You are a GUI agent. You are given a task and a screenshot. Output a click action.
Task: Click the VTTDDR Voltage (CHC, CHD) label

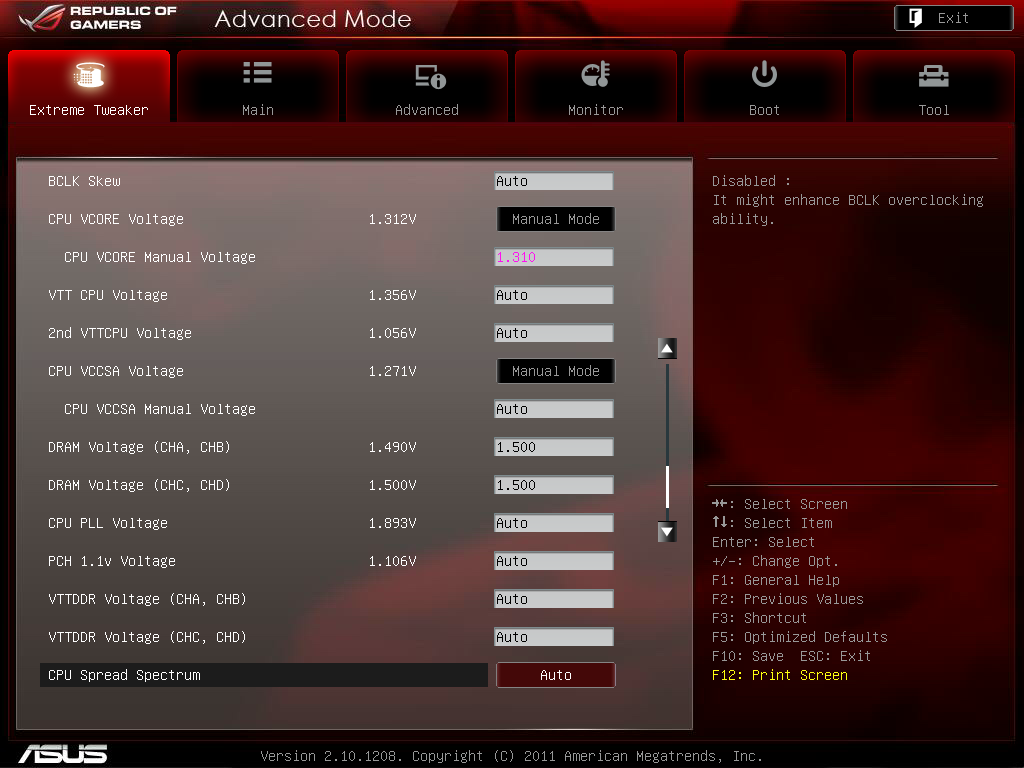pos(147,637)
